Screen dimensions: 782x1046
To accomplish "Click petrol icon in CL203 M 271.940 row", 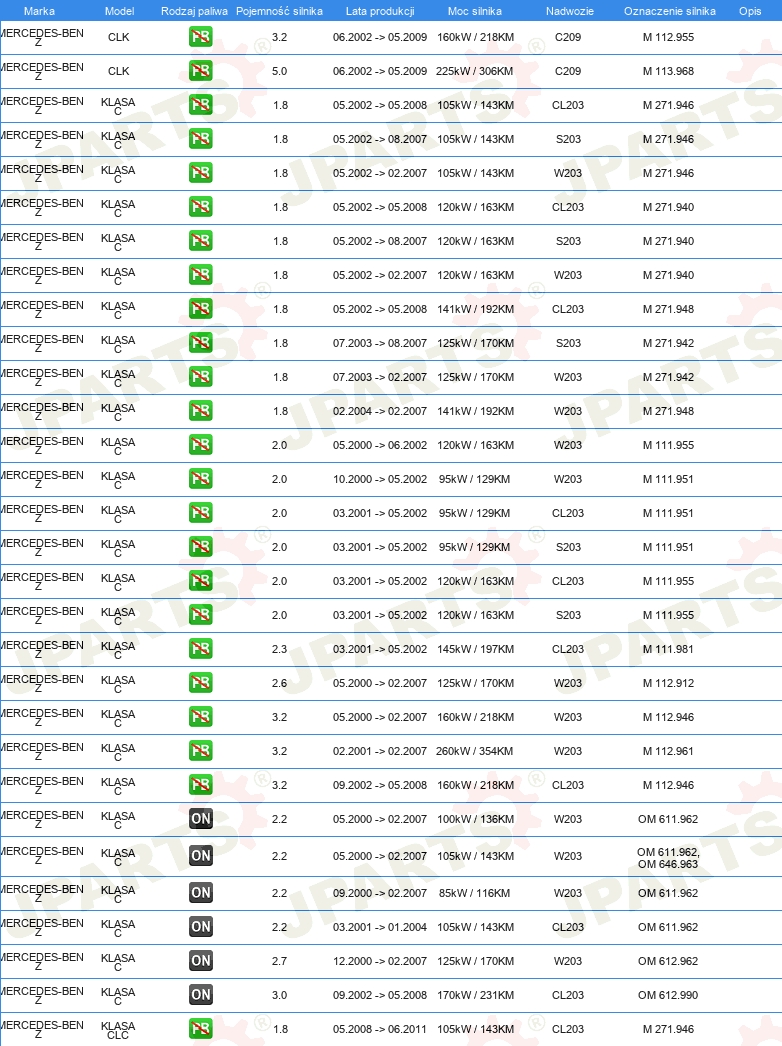I will [x=200, y=207].
